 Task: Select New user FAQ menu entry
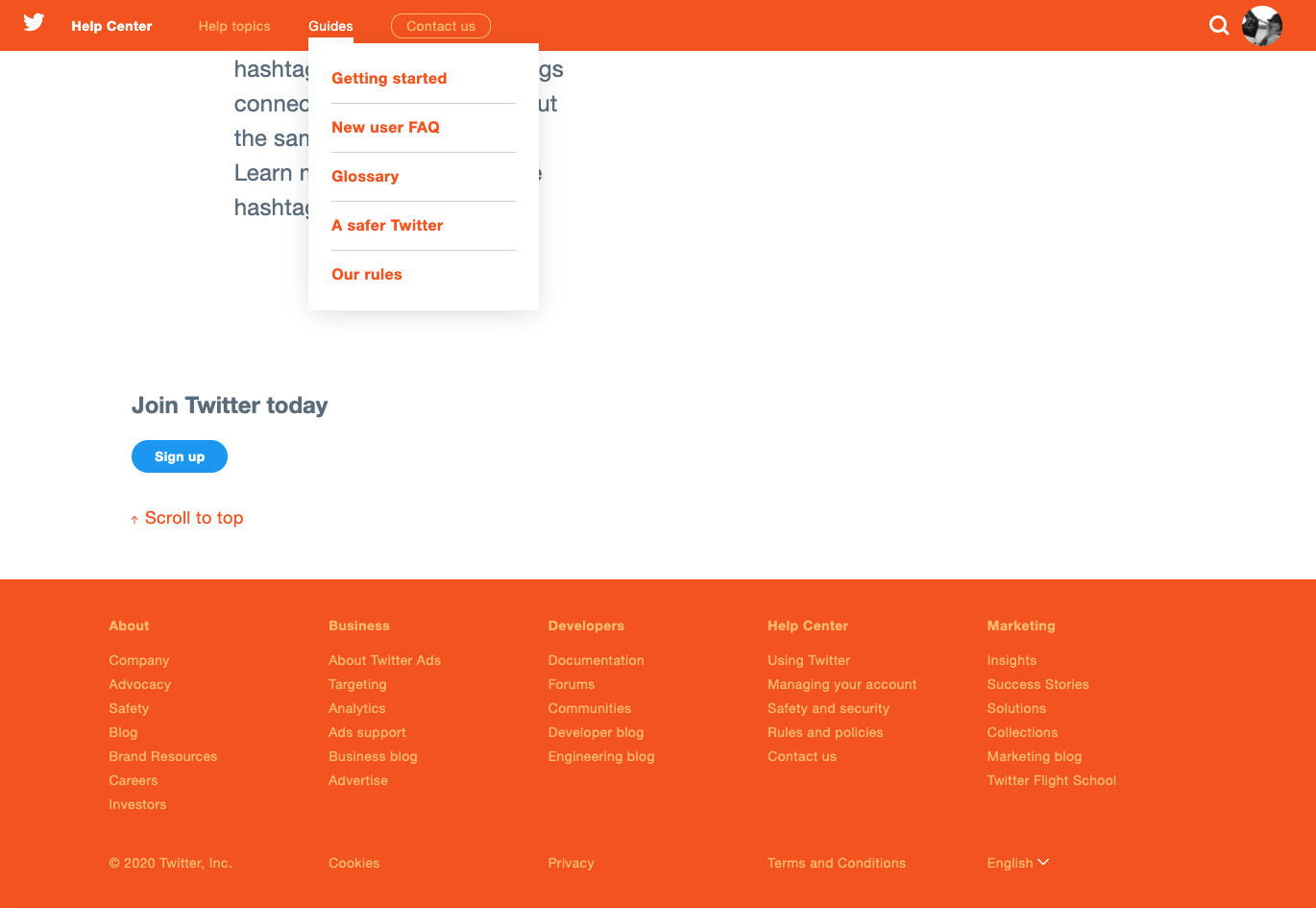pos(385,128)
